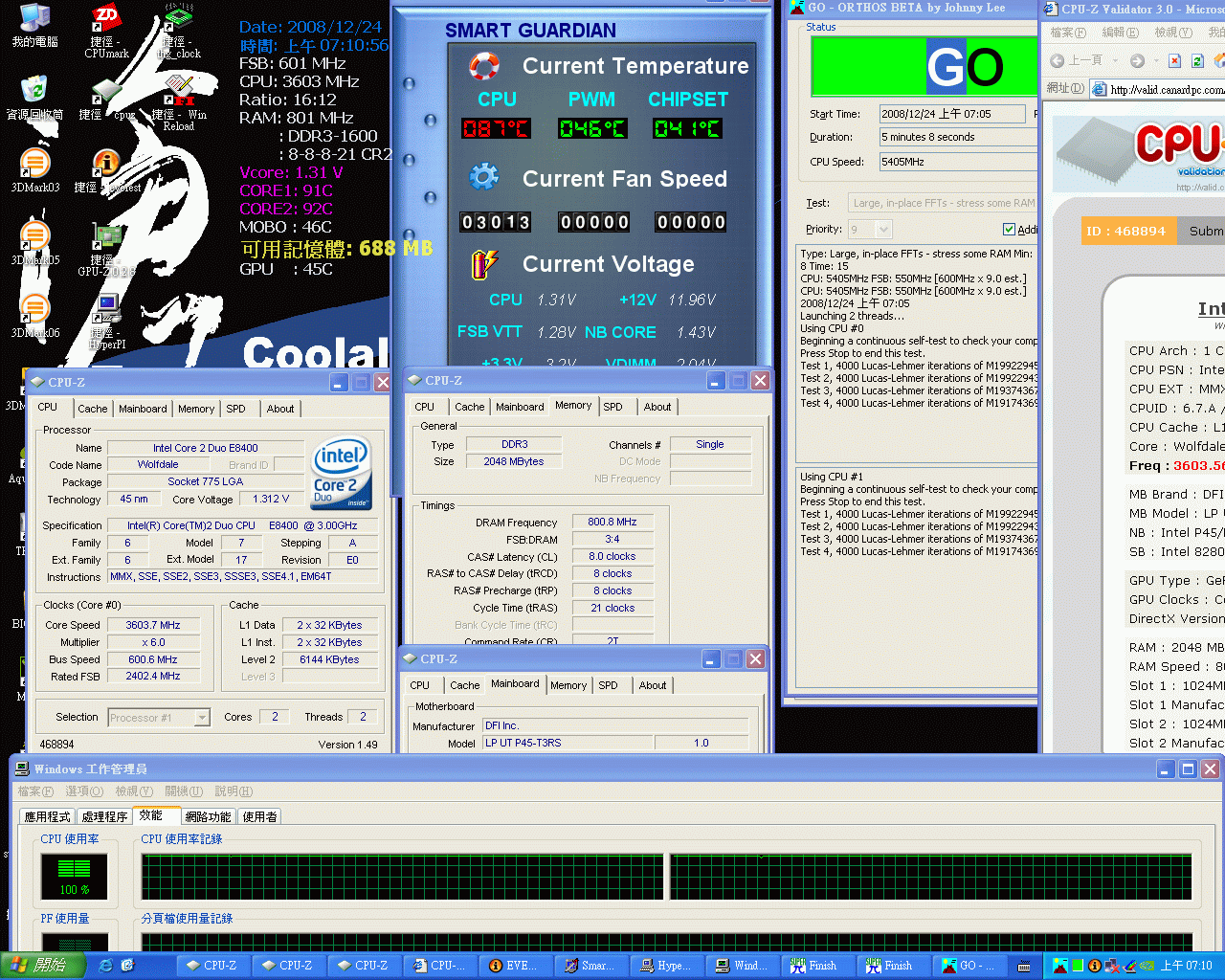Image resolution: width=1225 pixels, height=980 pixels.
Task: Click the gear icon beside Current Fan Speed
Action: pos(484,177)
